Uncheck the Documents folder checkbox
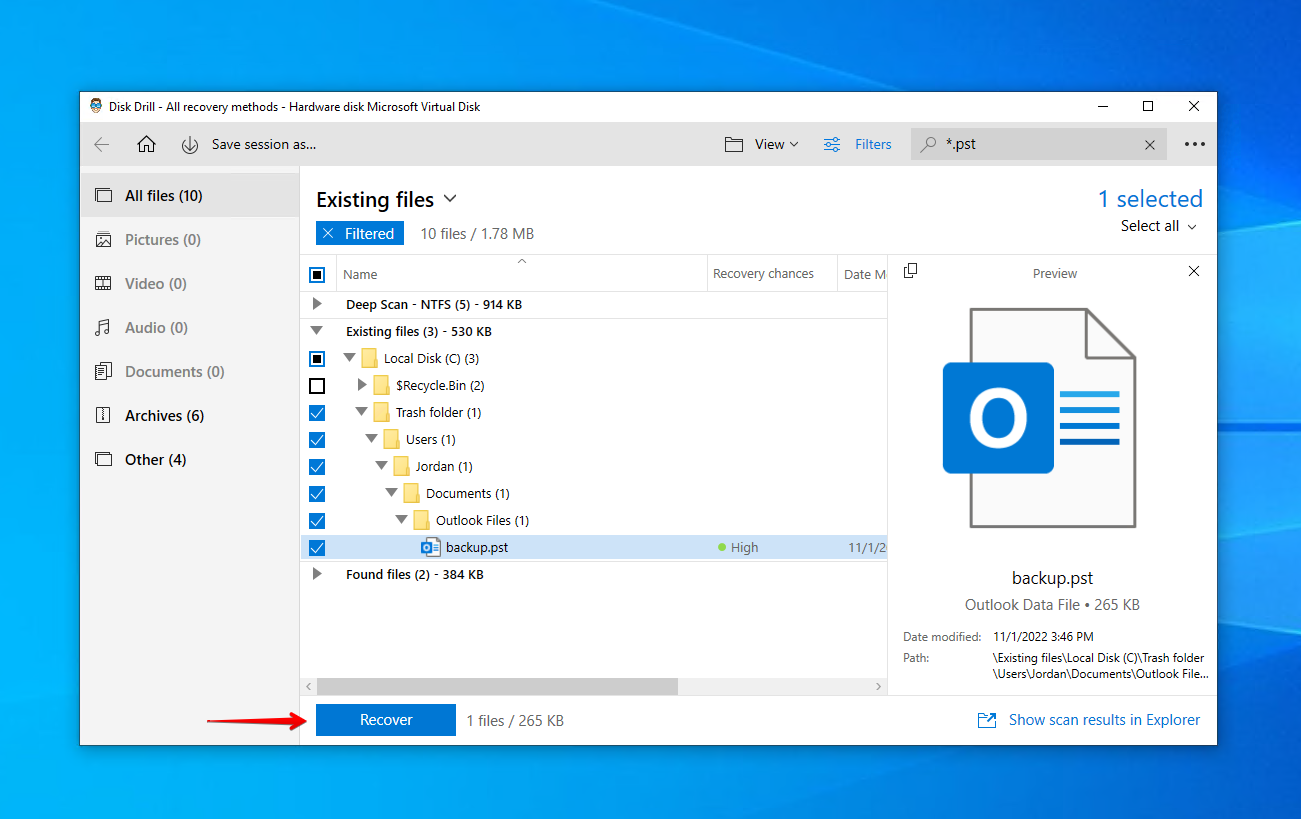This screenshot has width=1301, height=819. pos(317,493)
